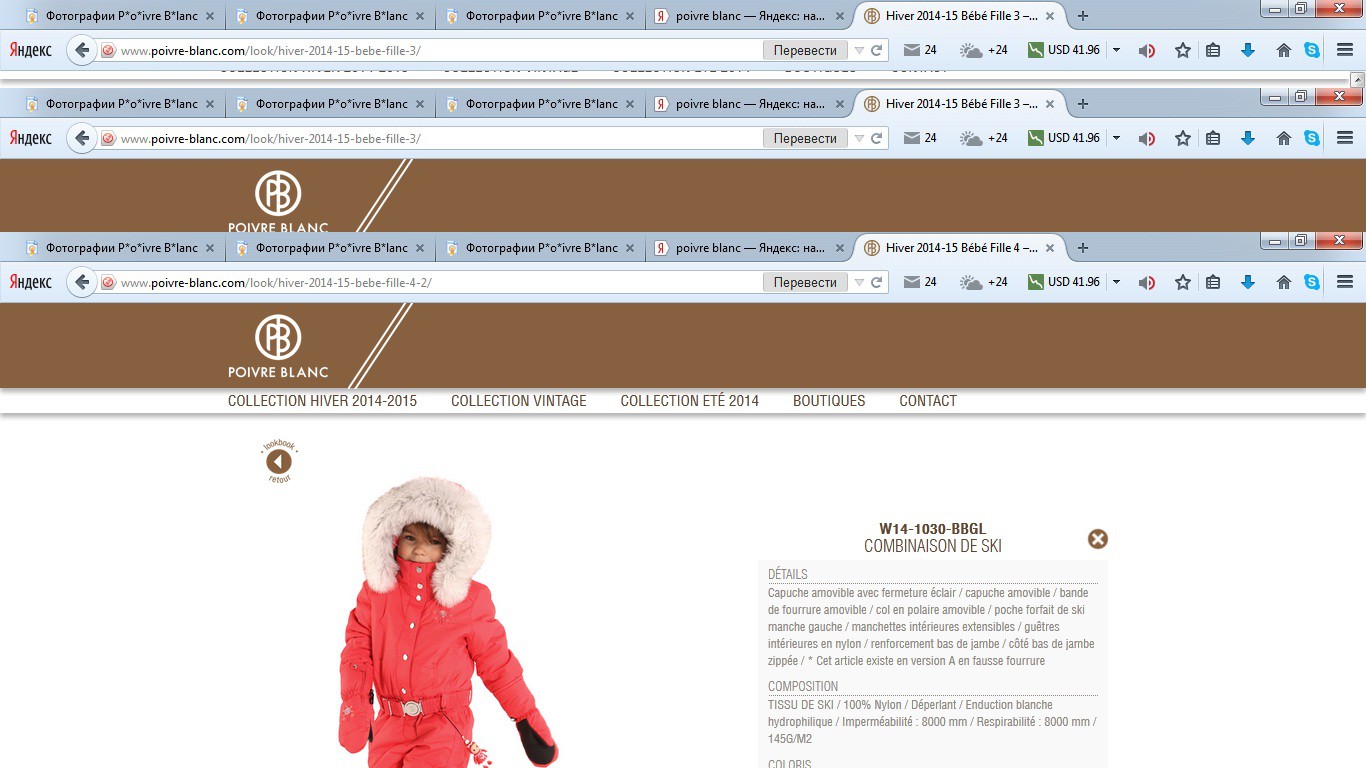This screenshot has width=1366, height=768.
Task: Open the downloads arrow in the Bébé Fille 4 window
Action: 1248,282
